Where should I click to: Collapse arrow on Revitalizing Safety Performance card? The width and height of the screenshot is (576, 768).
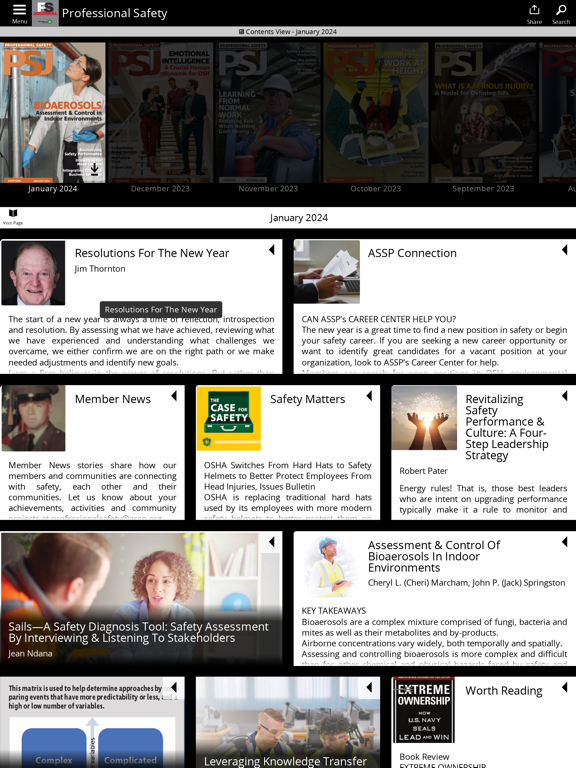tap(565, 396)
